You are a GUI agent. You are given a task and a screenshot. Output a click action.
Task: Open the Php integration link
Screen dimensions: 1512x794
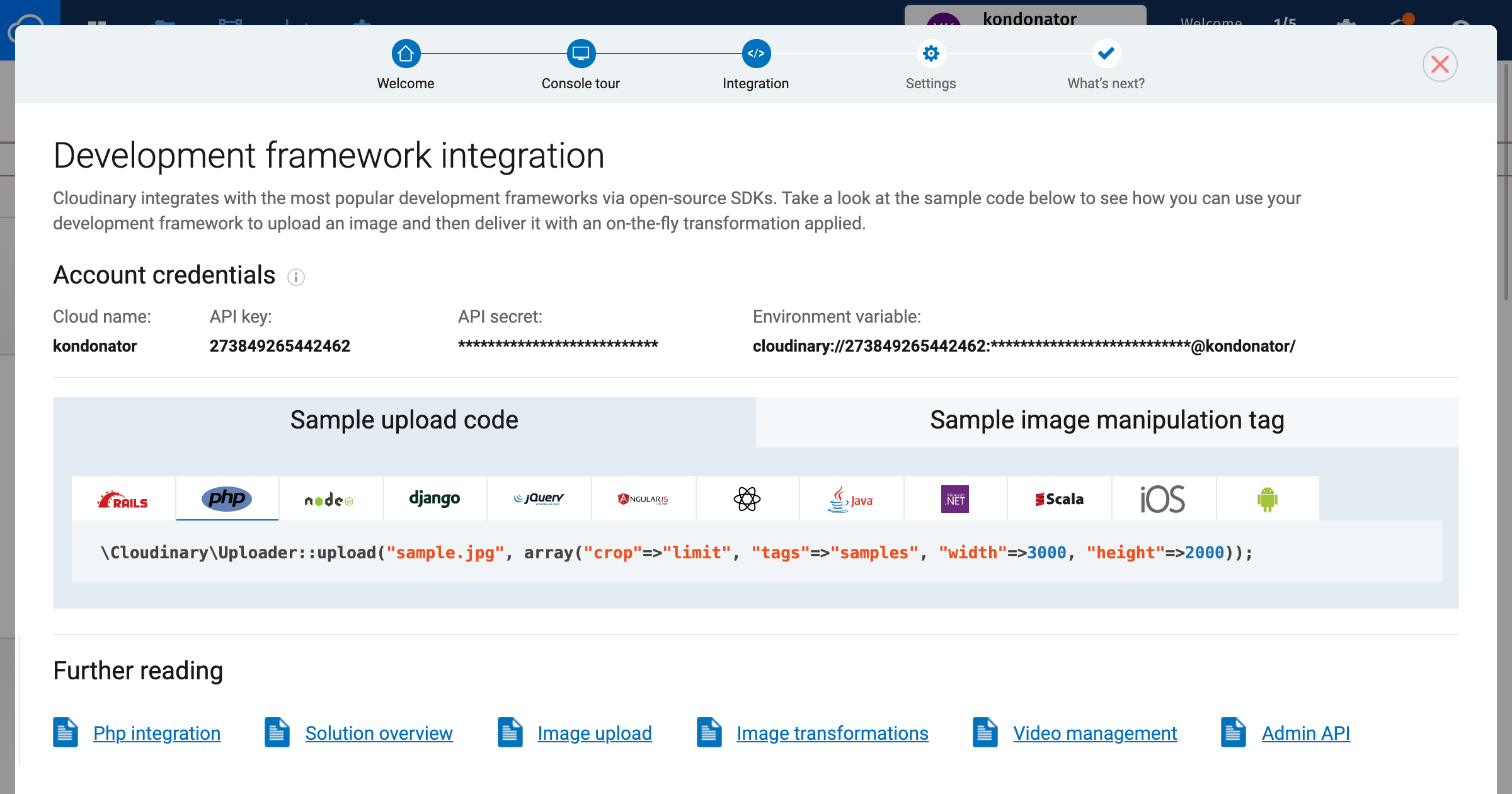click(x=157, y=734)
